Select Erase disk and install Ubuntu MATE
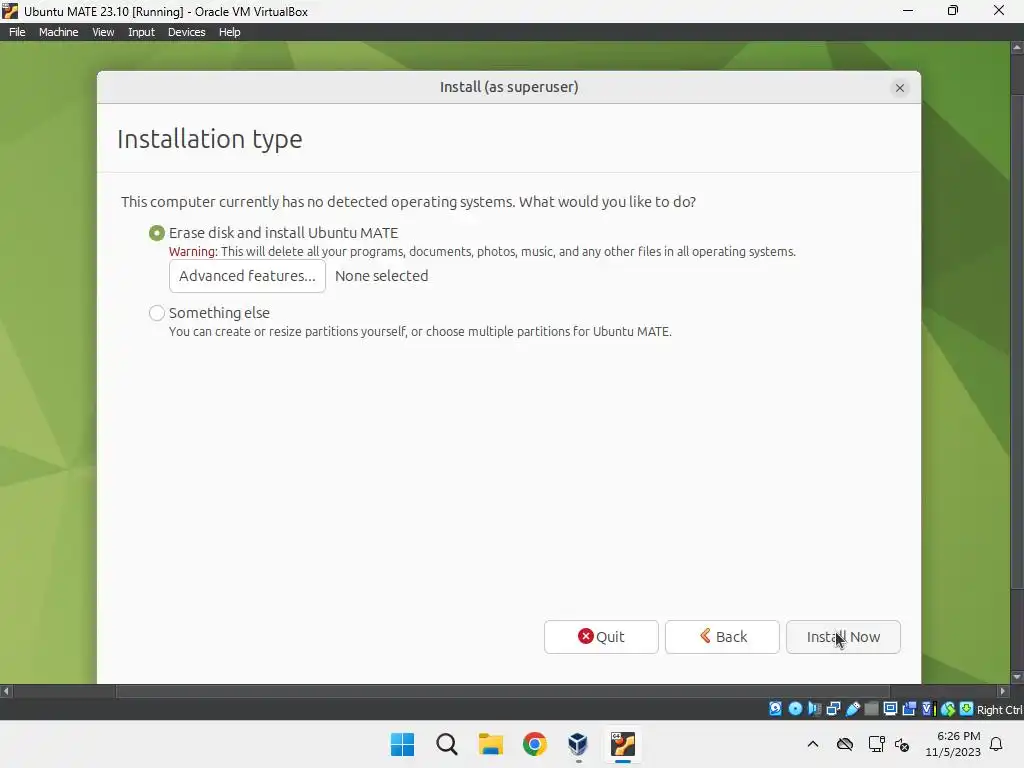This screenshot has width=1024, height=768. [157, 233]
